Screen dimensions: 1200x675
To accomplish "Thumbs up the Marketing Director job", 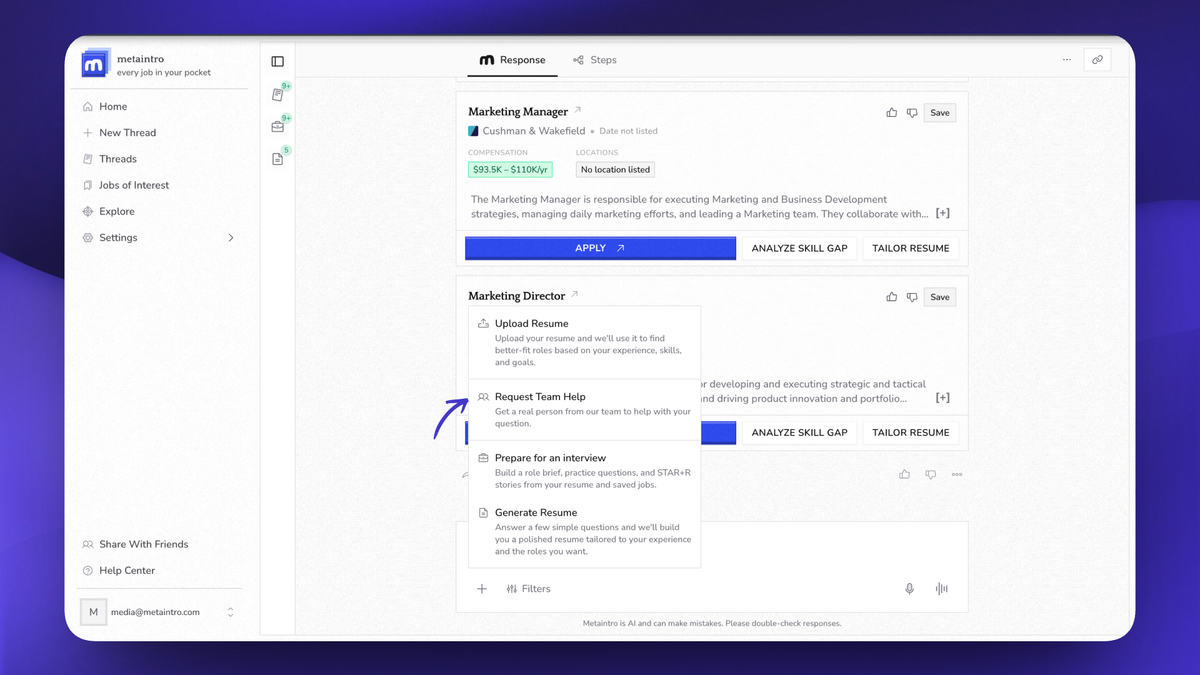I will 892,297.
